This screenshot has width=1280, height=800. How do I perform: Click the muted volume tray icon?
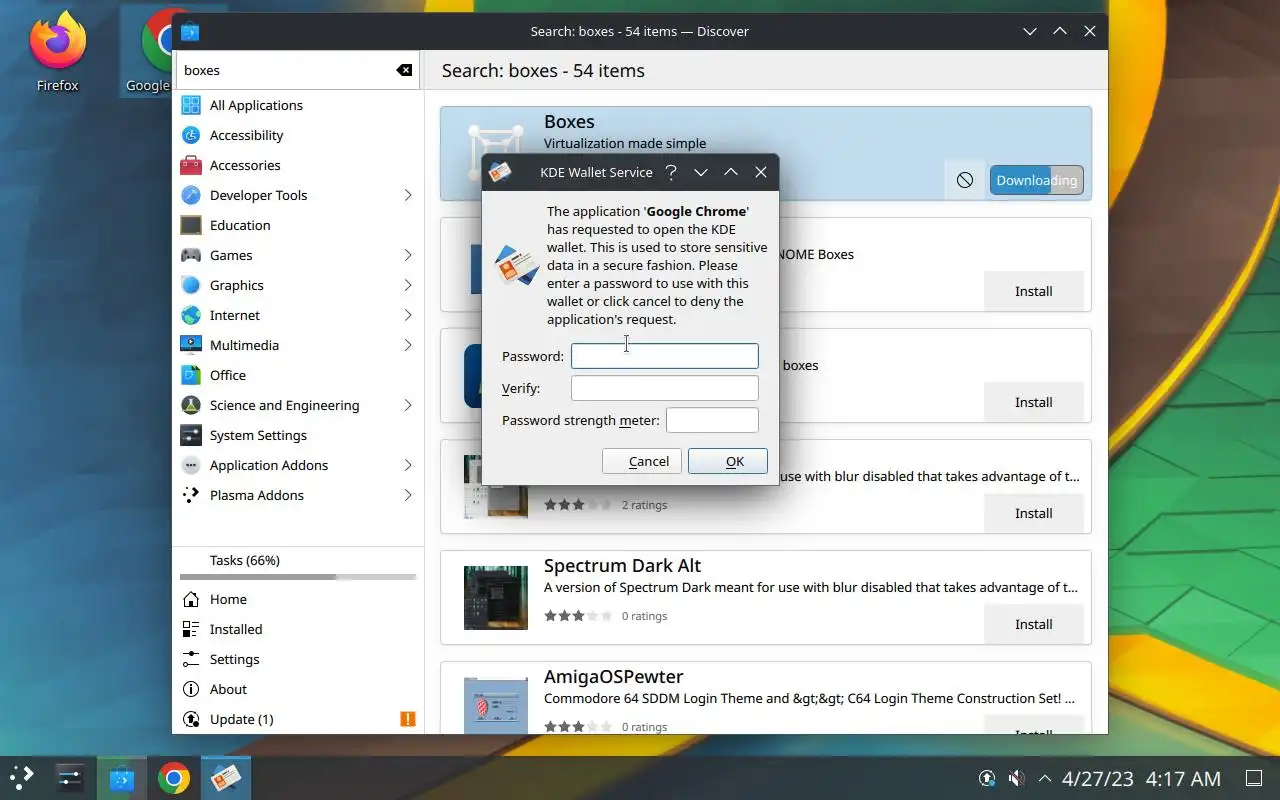click(1016, 778)
